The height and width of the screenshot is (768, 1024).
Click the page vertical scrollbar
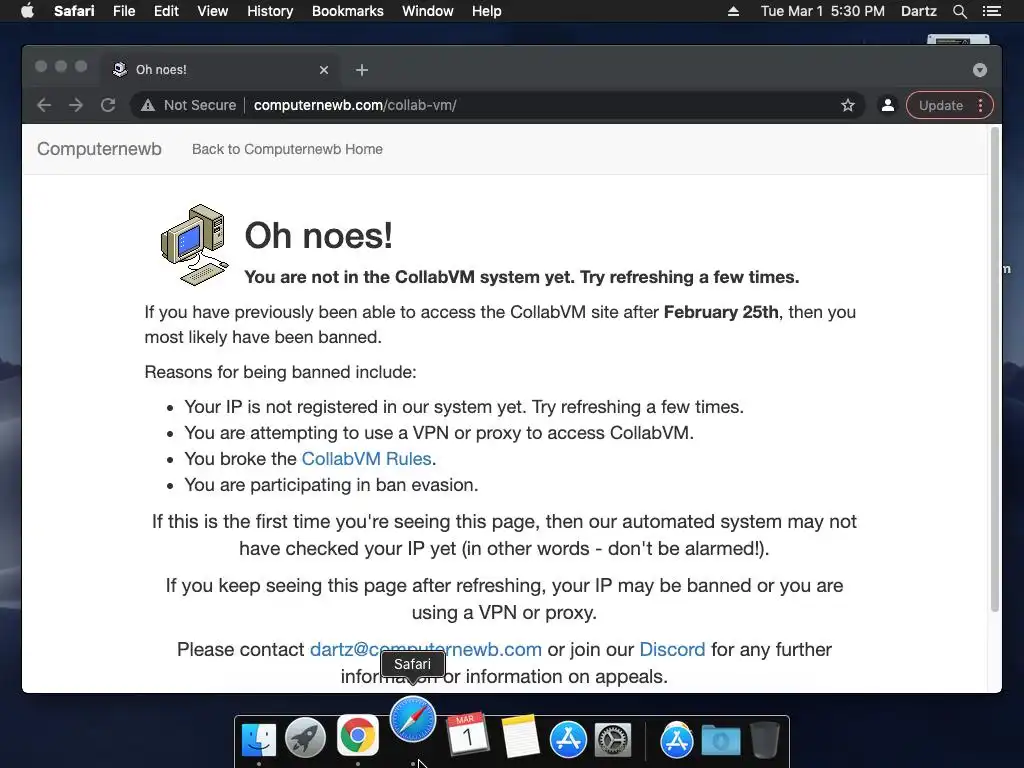(x=995, y=369)
